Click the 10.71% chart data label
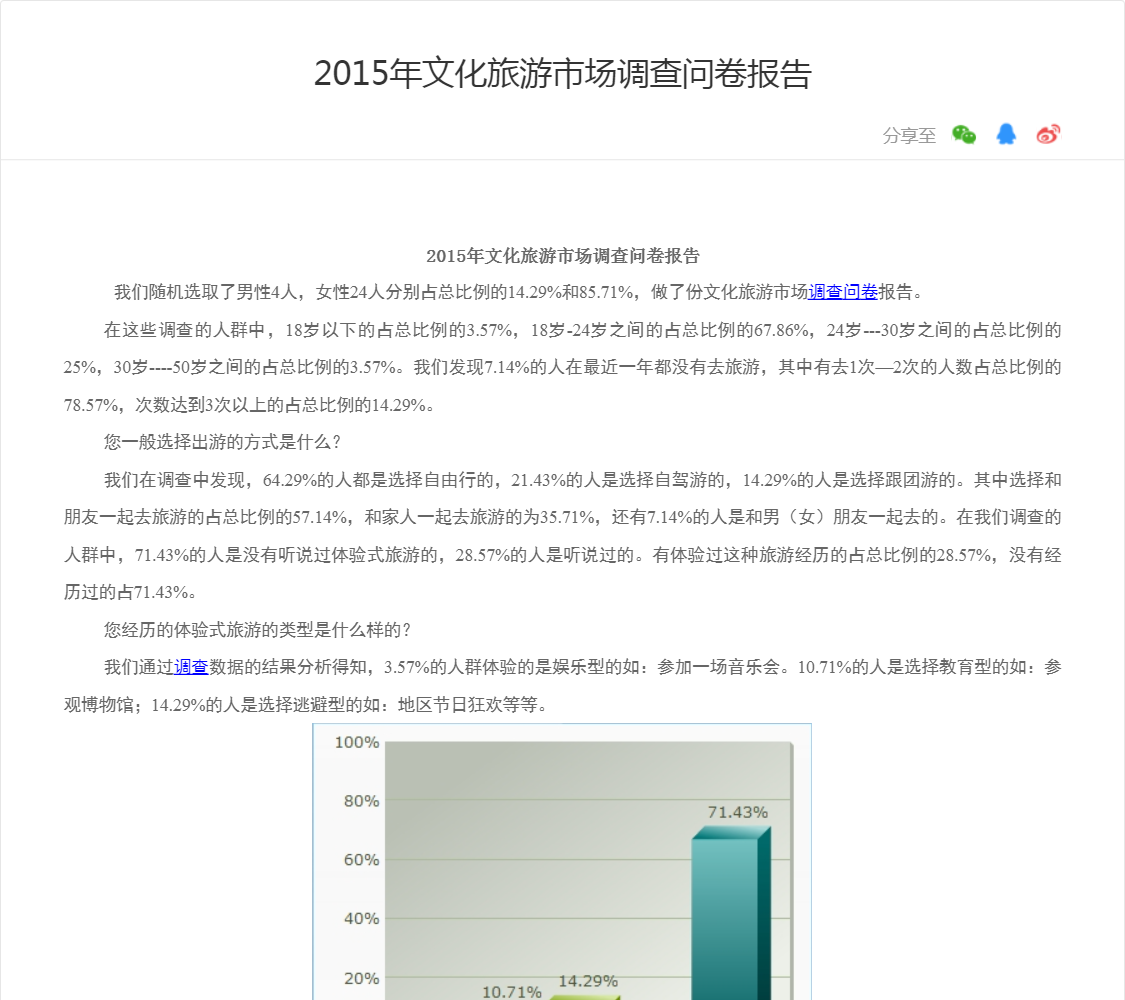1125x1000 pixels. [512, 992]
